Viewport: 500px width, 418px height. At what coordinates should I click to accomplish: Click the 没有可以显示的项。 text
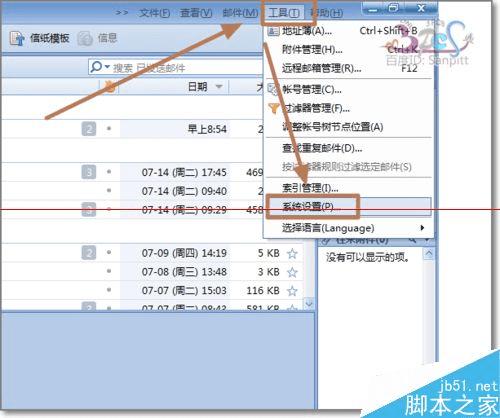pos(368,257)
